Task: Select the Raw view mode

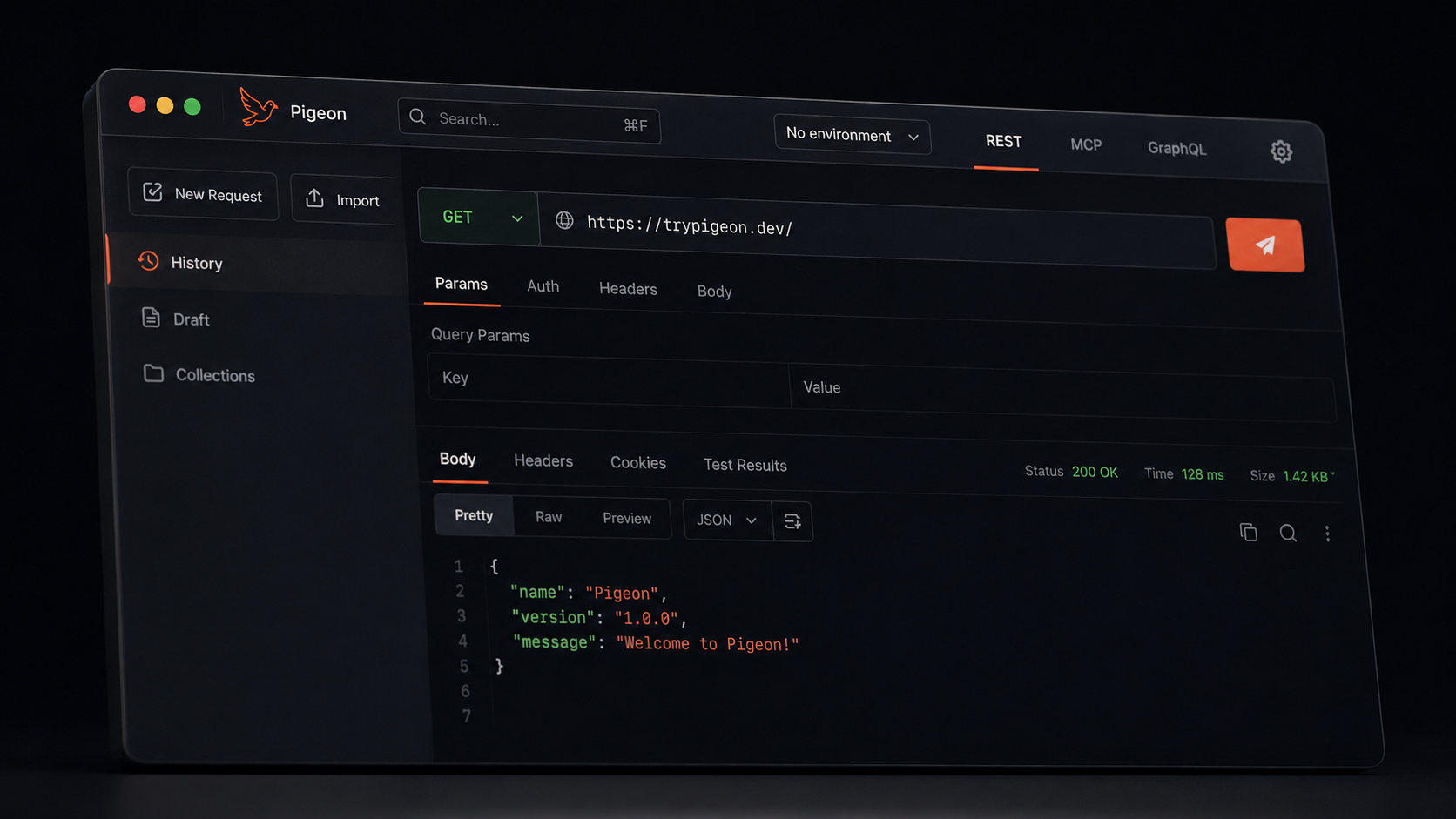Action: pos(549,517)
